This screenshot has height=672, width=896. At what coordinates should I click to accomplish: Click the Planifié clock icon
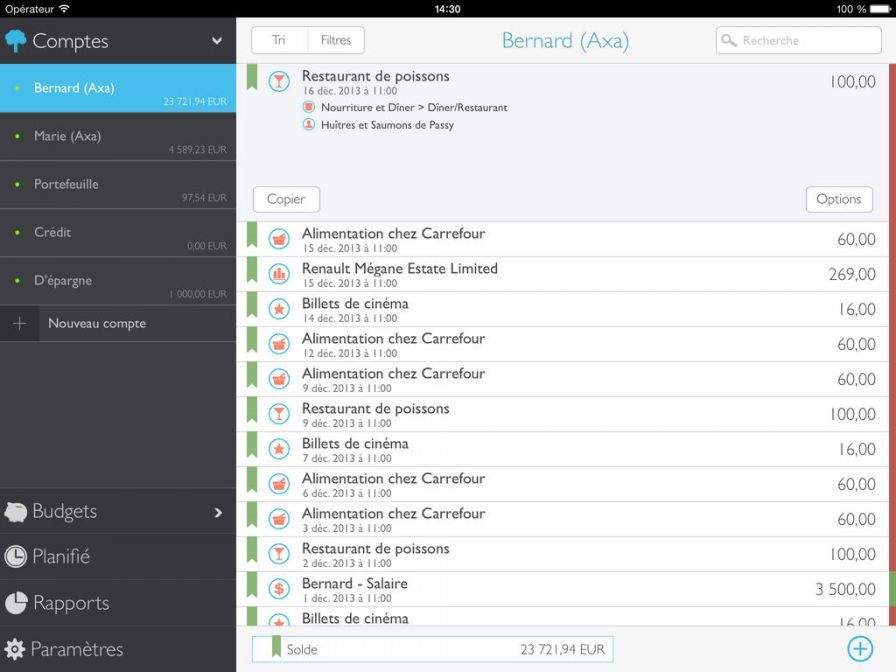click(16, 557)
